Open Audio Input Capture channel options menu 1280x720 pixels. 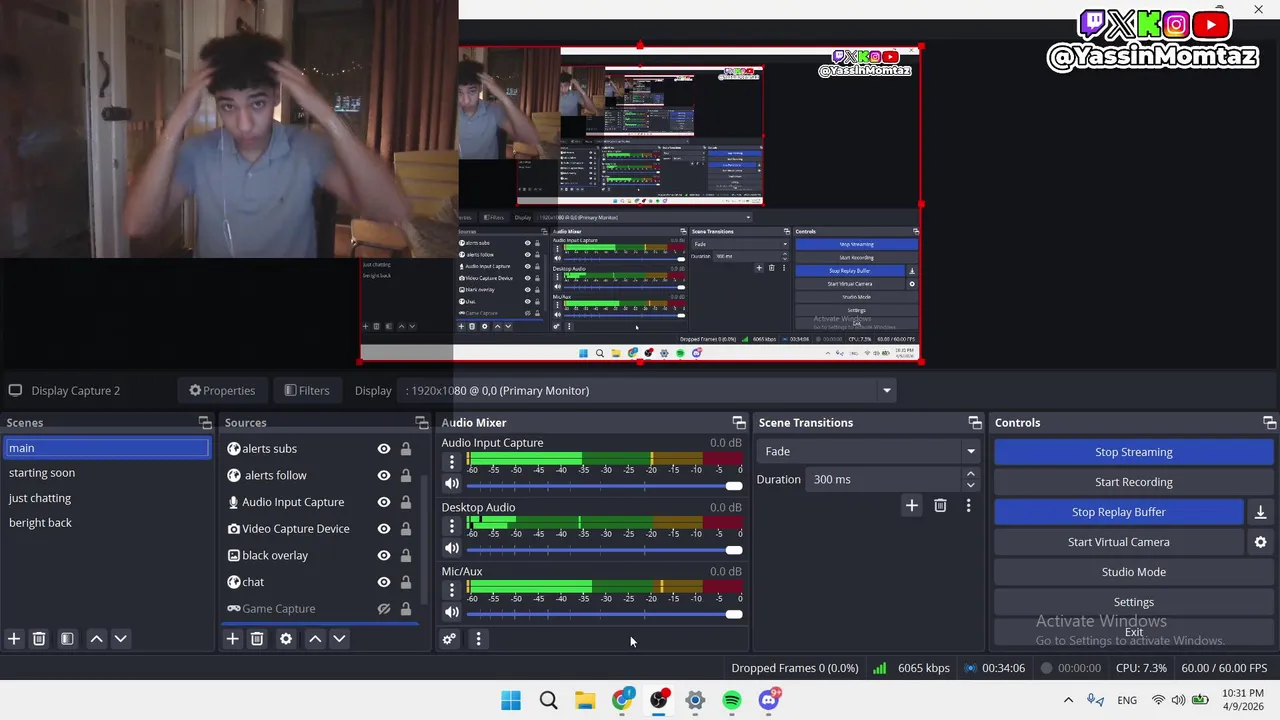452,462
